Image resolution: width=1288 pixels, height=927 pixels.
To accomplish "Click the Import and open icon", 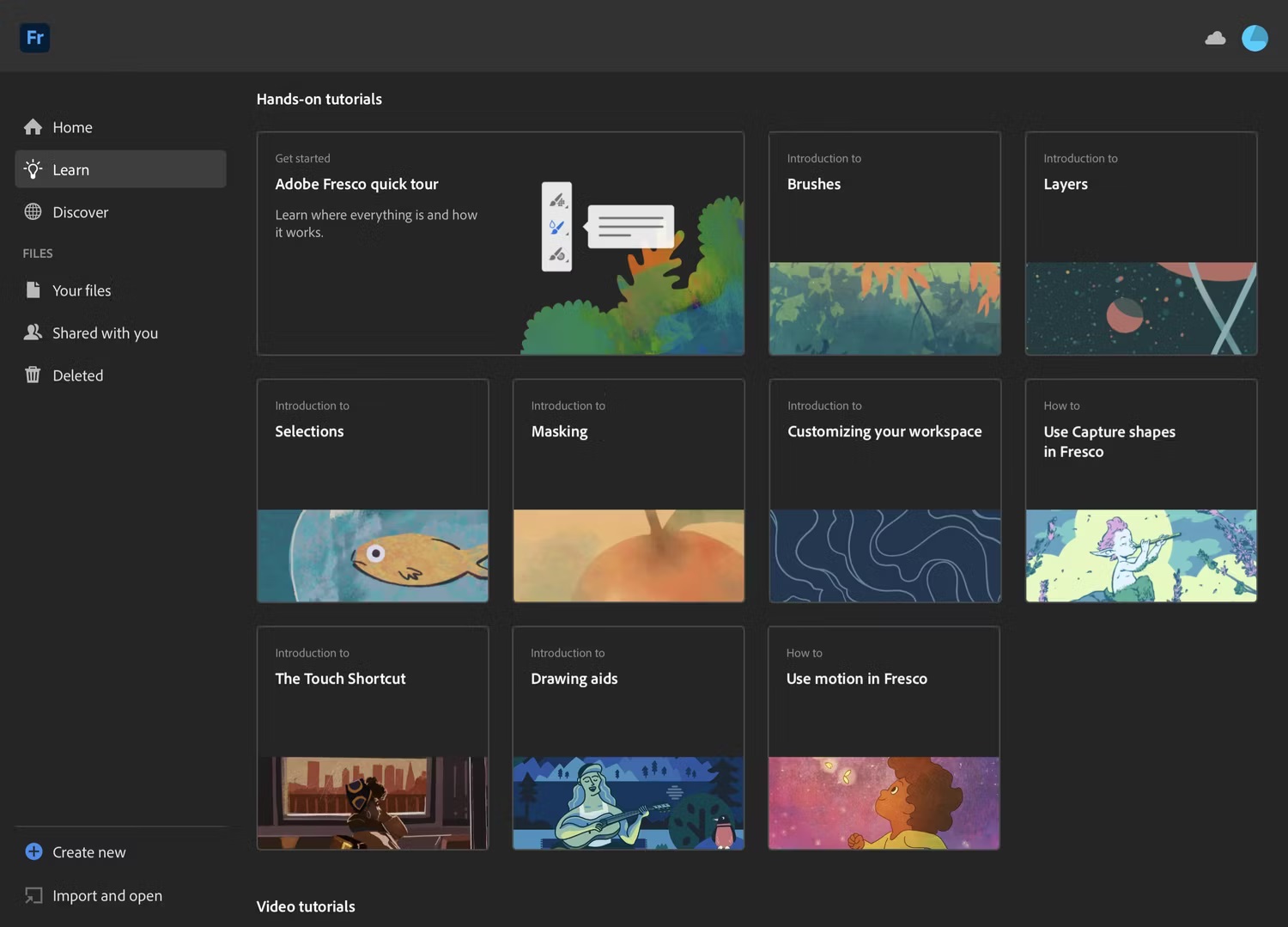I will click(33, 895).
